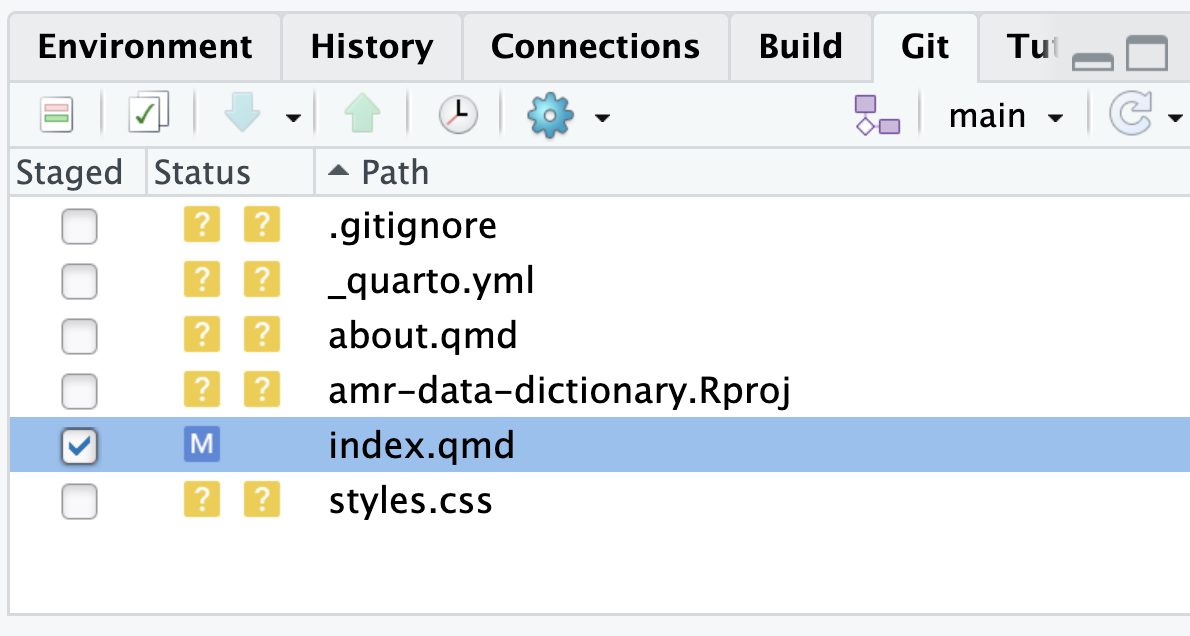
Task: Stage the styles.css file
Action: (x=80, y=501)
